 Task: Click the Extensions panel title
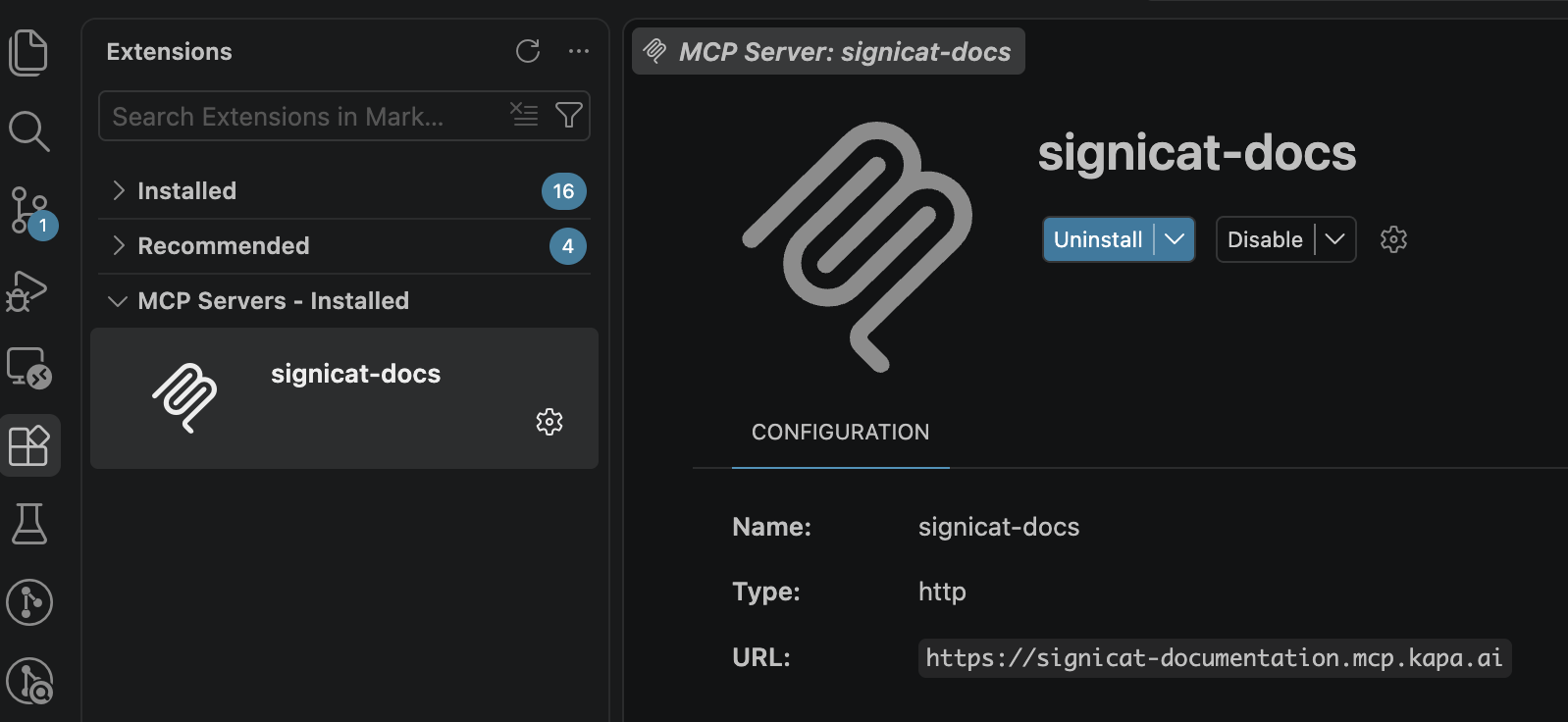coord(169,52)
